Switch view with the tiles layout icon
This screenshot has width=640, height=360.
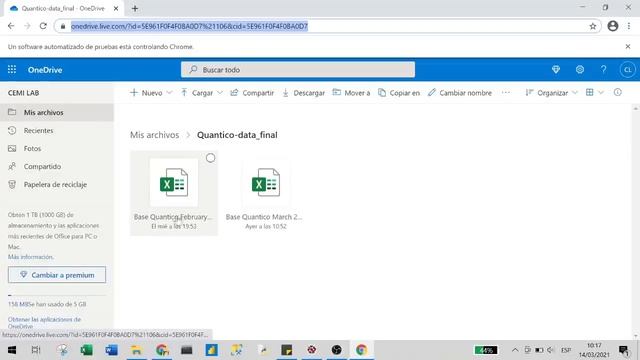click(x=589, y=93)
